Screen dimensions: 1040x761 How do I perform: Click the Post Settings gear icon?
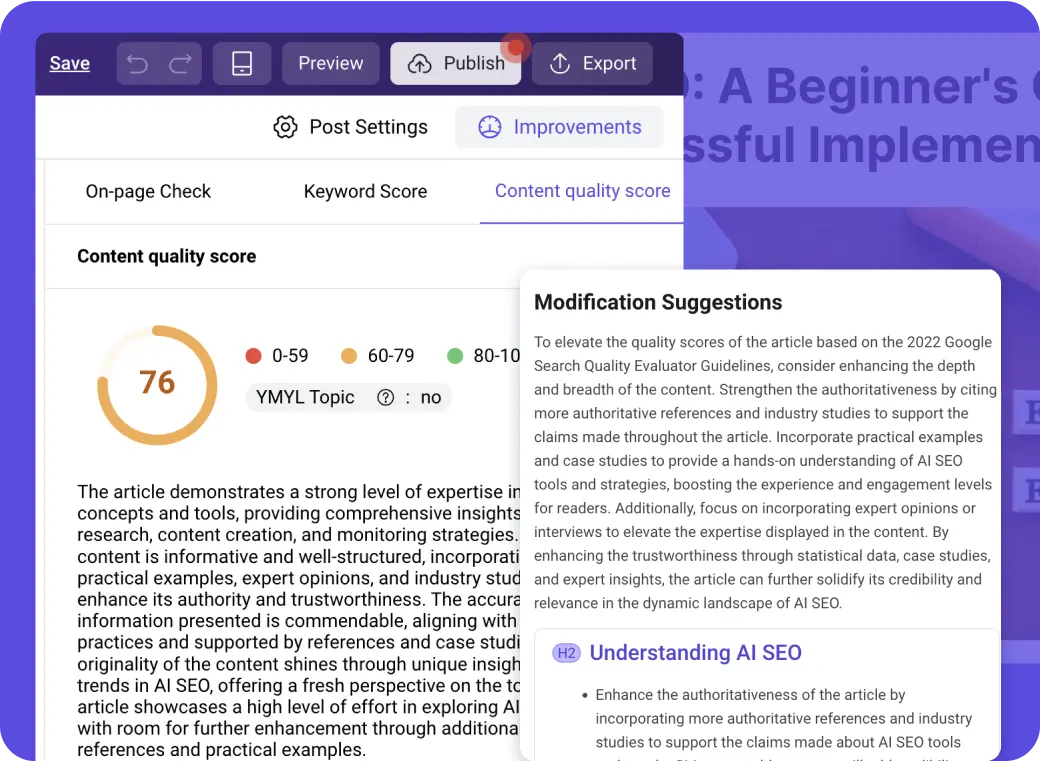(x=286, y=127)
